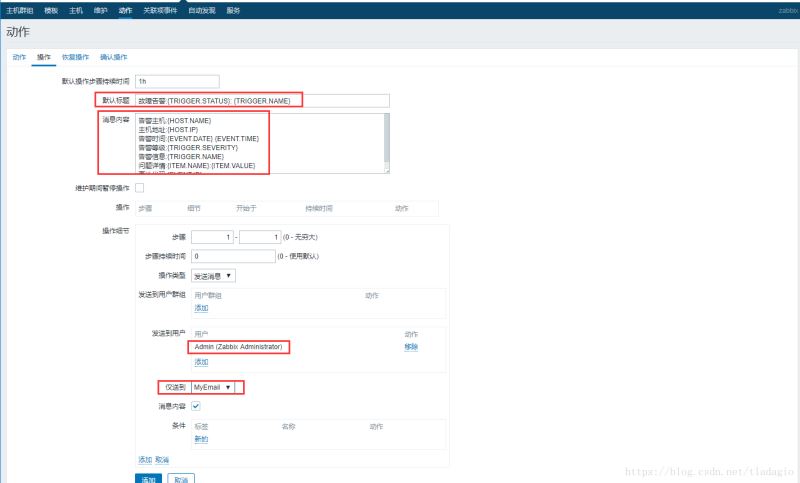800x483 pixels.
Task: Click 新的 link in the 条件 section
Action: pyautogui.click(x=201, y=439)
